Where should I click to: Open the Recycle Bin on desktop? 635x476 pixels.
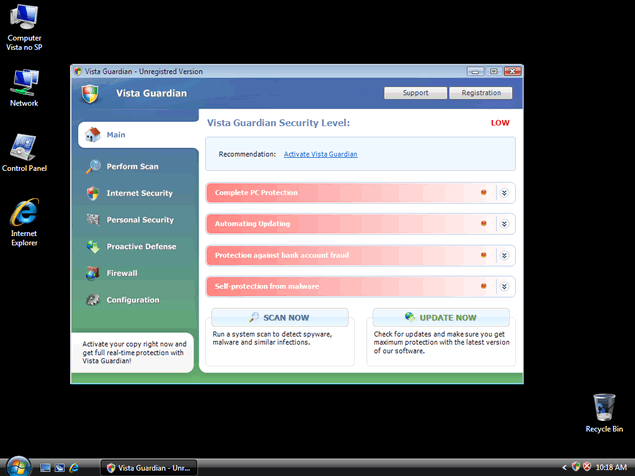604,407
